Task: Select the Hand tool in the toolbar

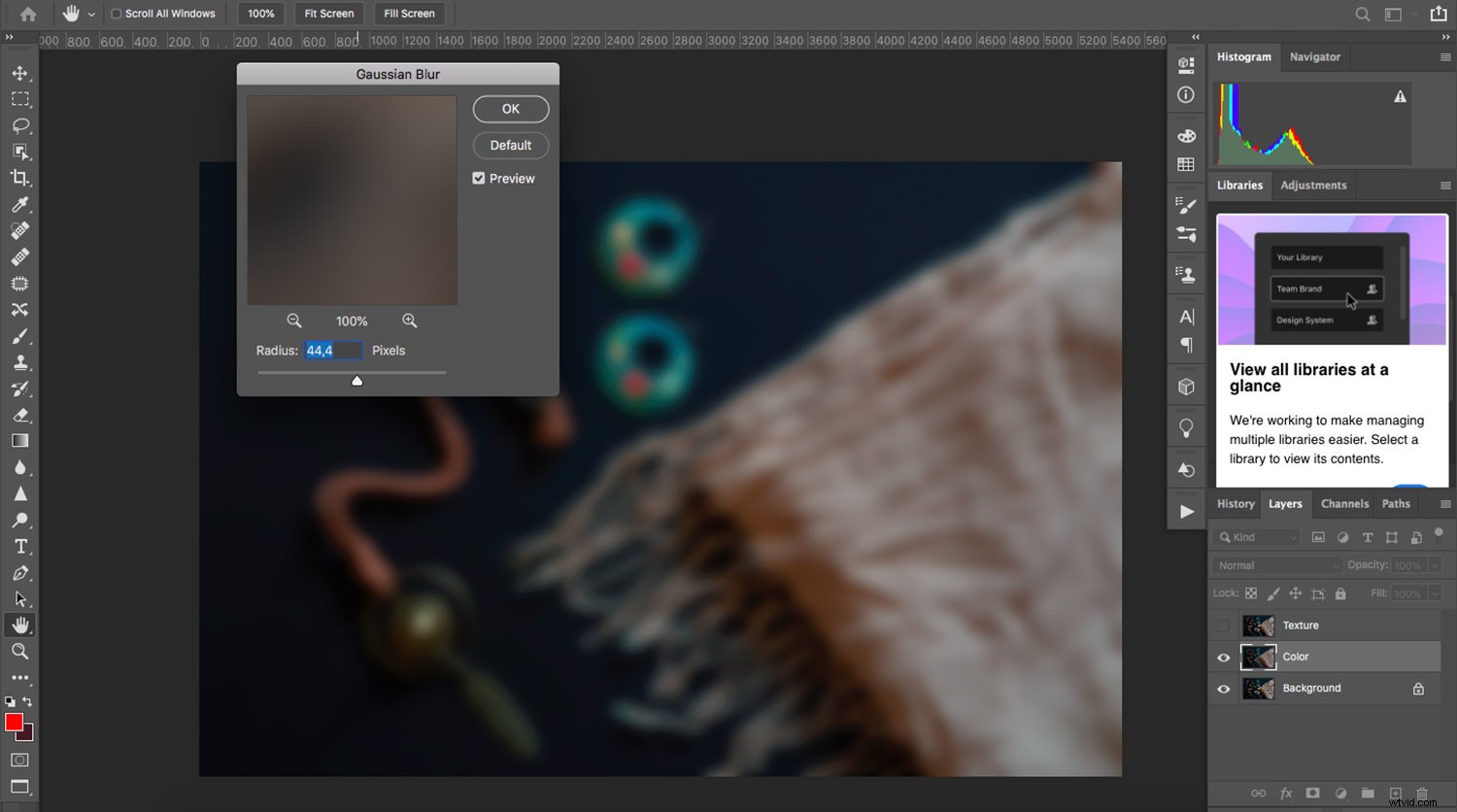Action: coord(20,625)
